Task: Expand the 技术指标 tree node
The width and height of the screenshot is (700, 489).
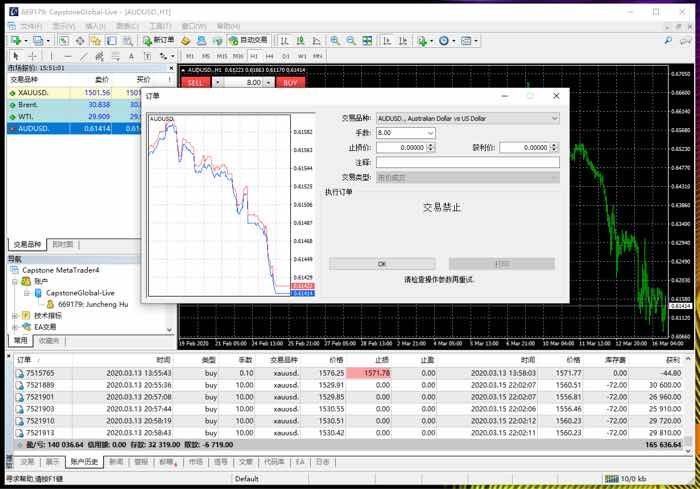Action: click(14, 314)
